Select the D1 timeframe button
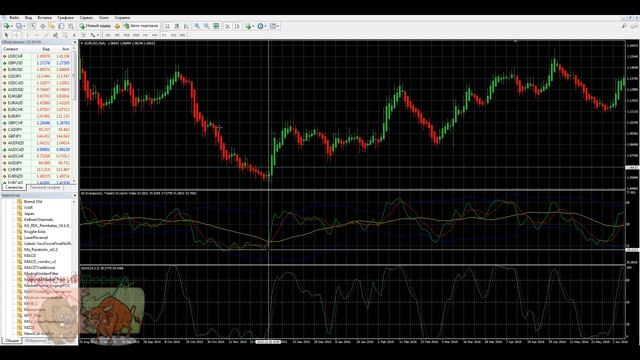 tap(164, 35)
